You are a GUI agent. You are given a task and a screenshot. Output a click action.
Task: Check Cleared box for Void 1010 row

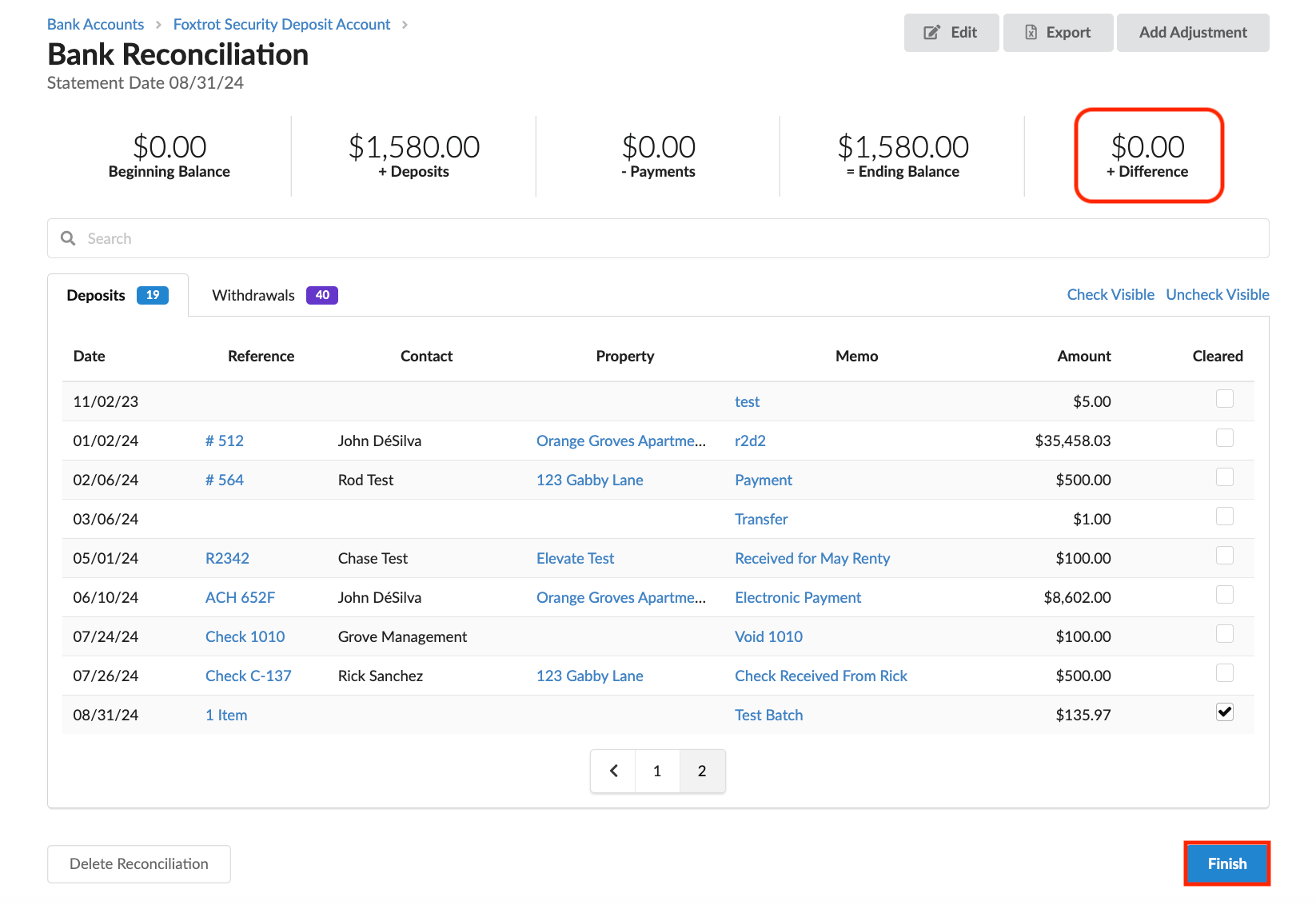click(1224, 634)
